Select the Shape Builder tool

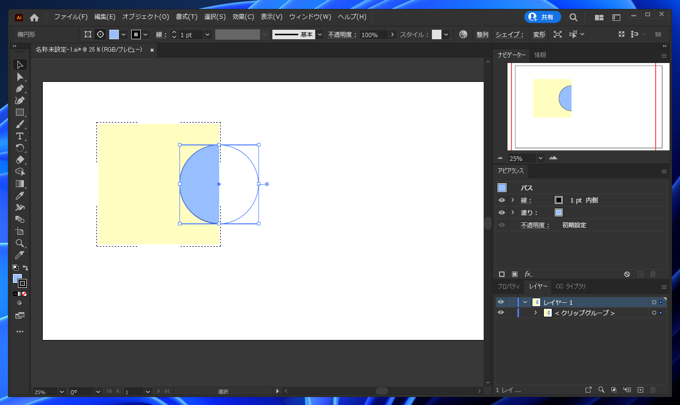20,172
